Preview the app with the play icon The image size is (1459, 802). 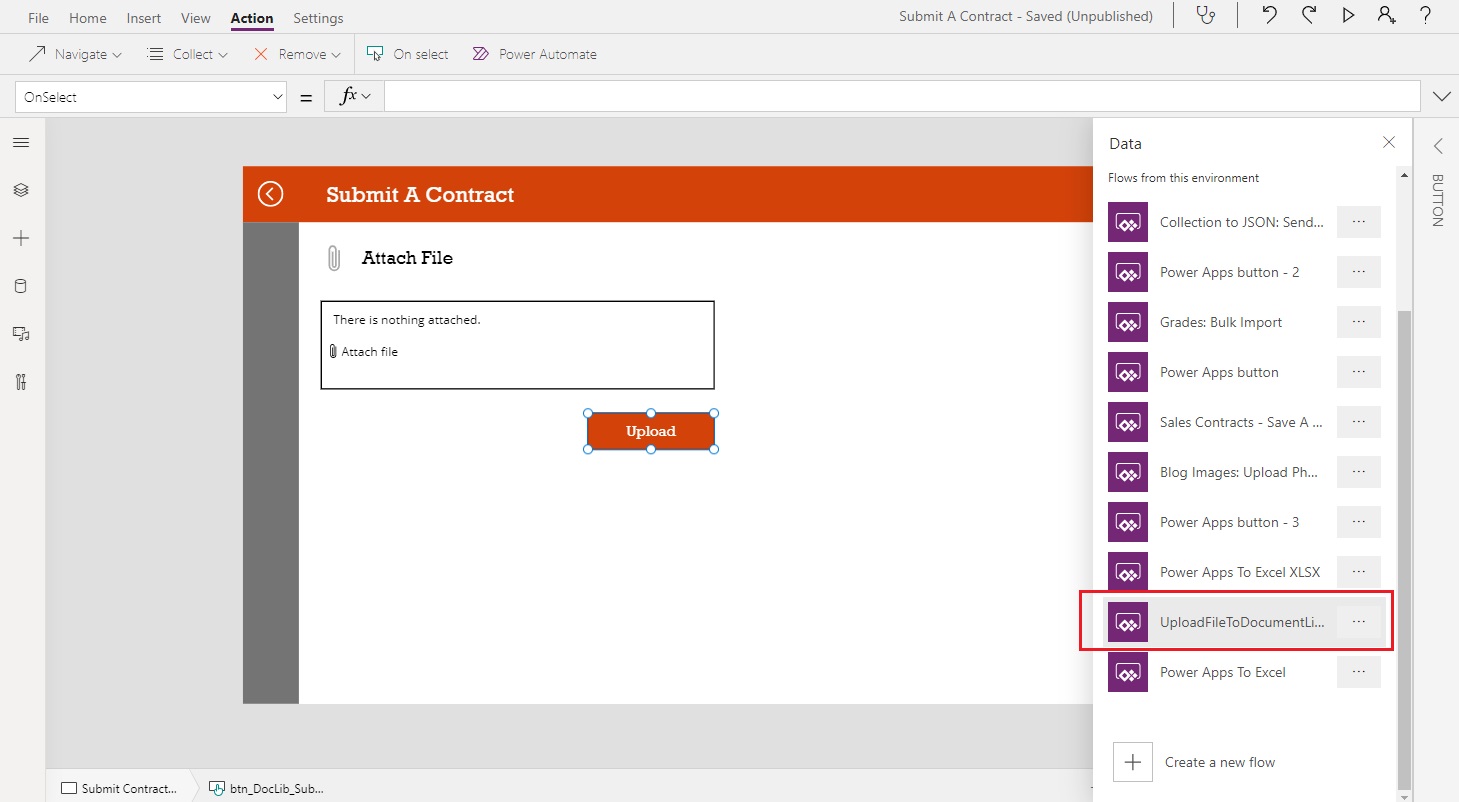[x=1348, y=15]
